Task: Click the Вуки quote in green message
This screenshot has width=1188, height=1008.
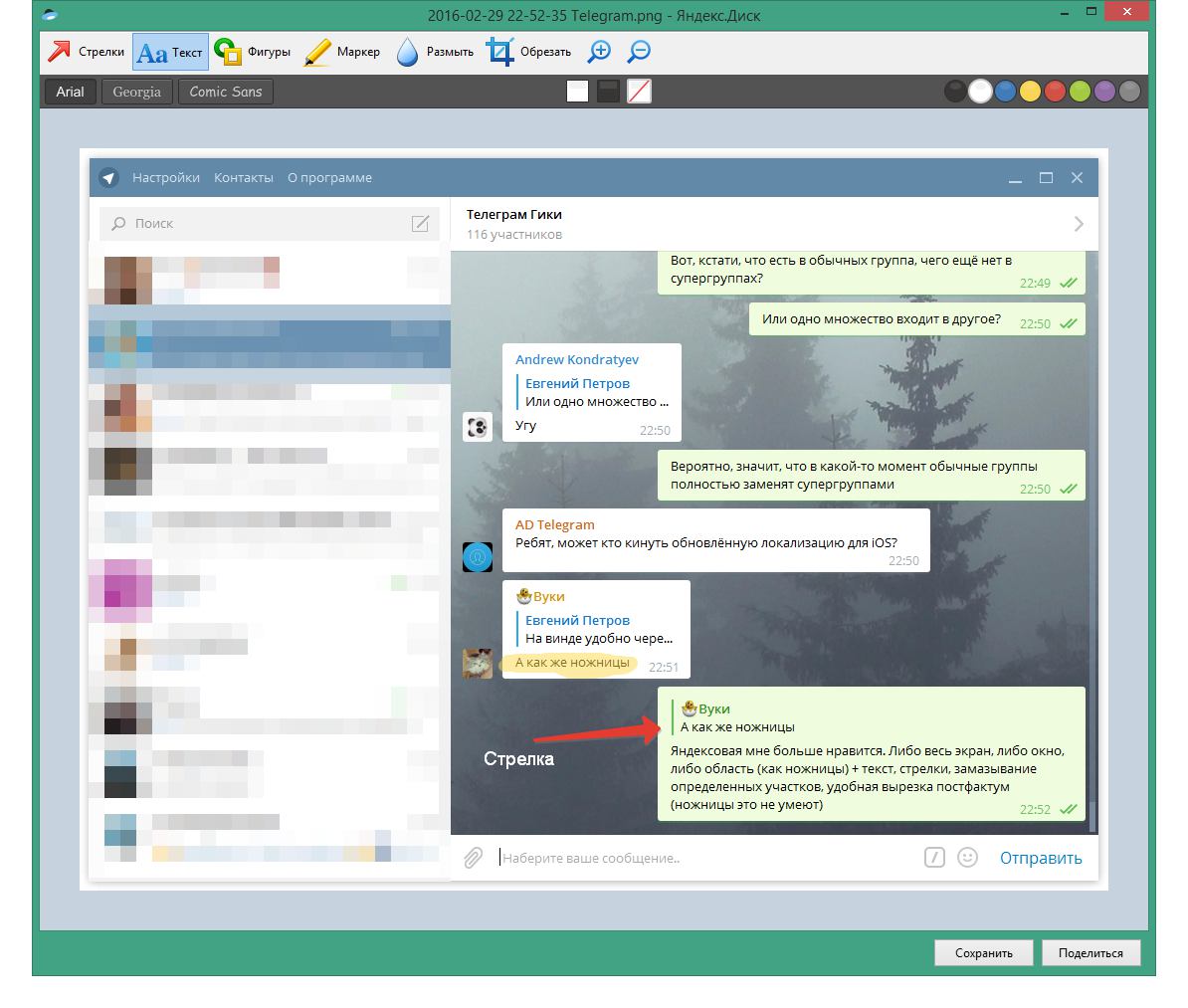Action: tap(735, 717)
